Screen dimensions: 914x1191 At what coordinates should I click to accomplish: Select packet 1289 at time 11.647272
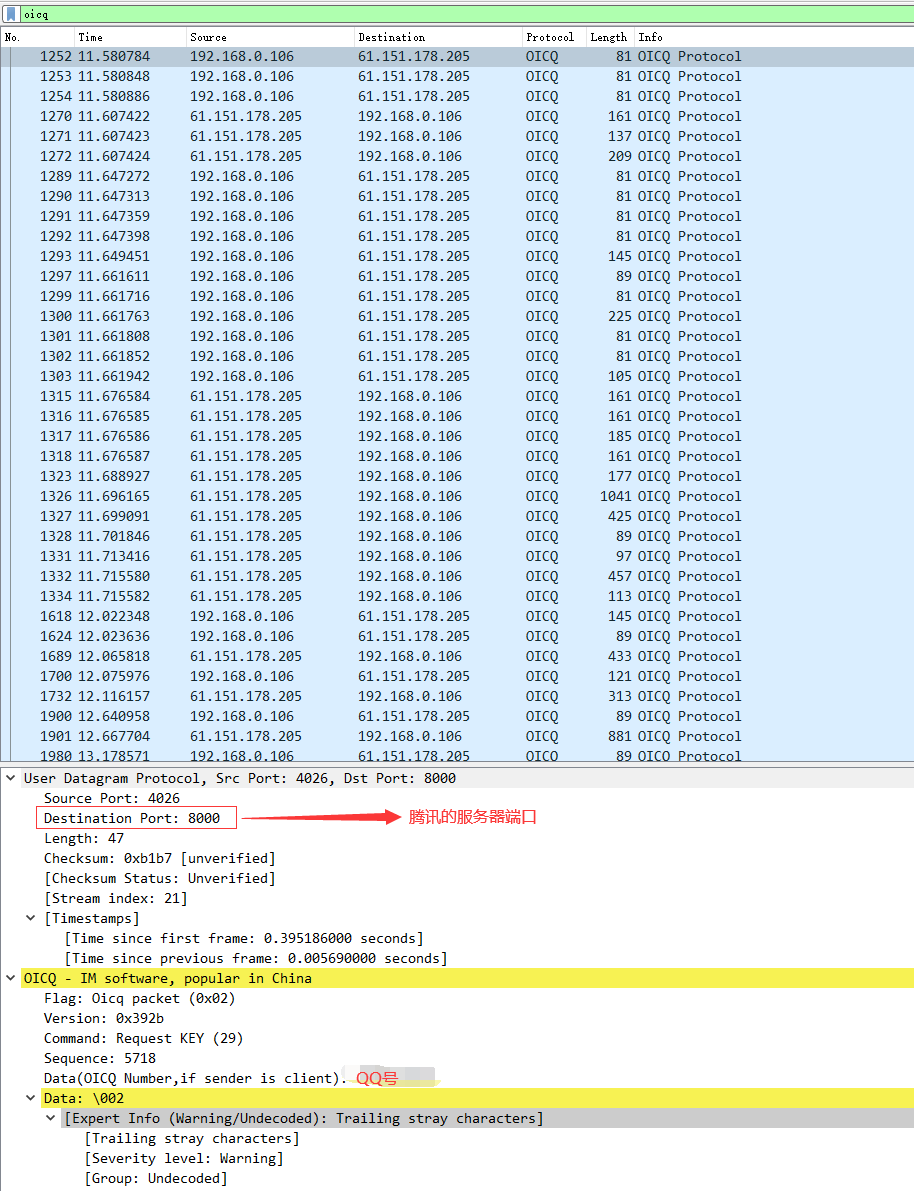(457, 176)
